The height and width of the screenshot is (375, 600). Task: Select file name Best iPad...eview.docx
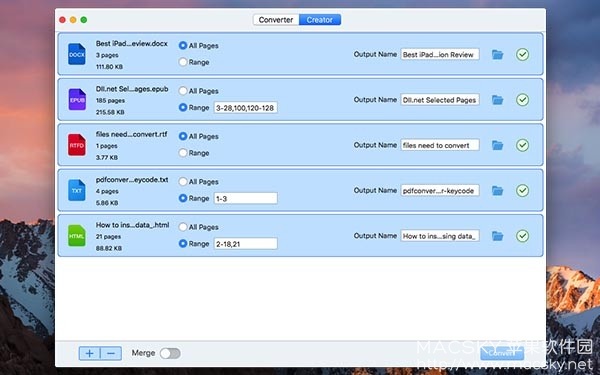click(132, 44)
